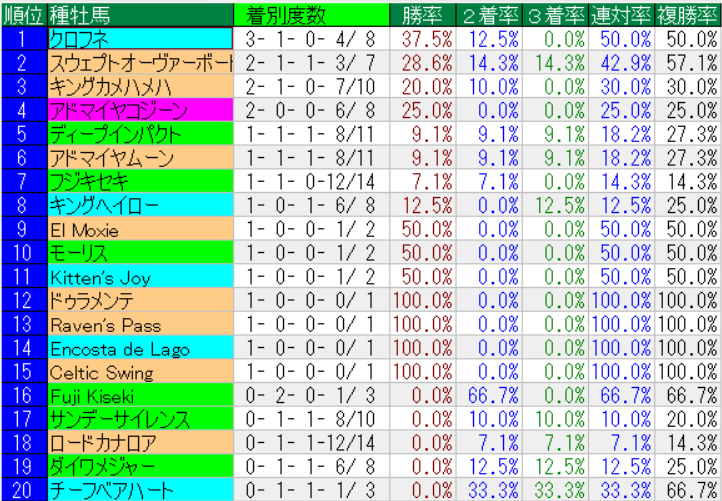
Task: Select the クロフネ sire cell
Action: point(140,39)
